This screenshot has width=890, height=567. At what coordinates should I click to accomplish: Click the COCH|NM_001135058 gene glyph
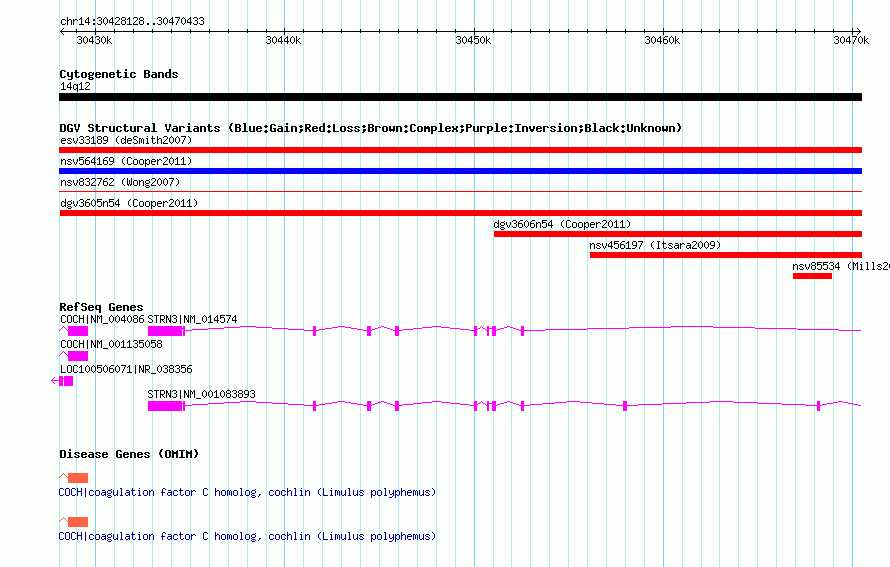(74, 356)
